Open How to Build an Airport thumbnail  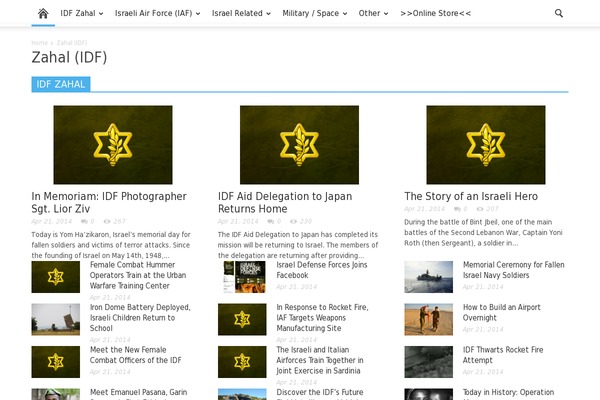429,320
